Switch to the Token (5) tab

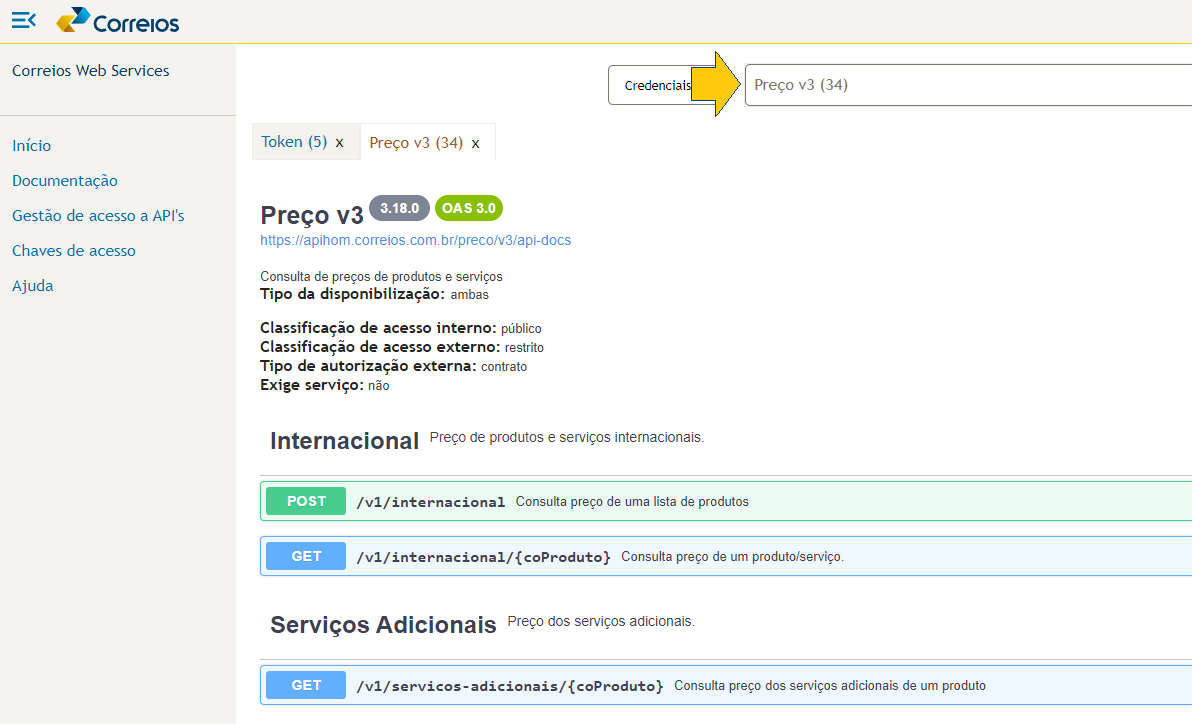coord(294,142)
